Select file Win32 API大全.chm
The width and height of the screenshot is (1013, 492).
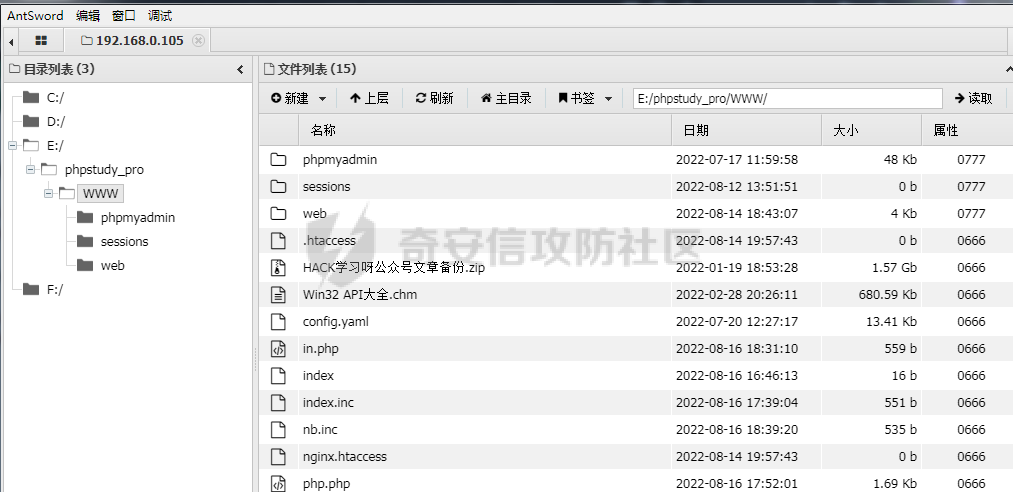[360, 294]
